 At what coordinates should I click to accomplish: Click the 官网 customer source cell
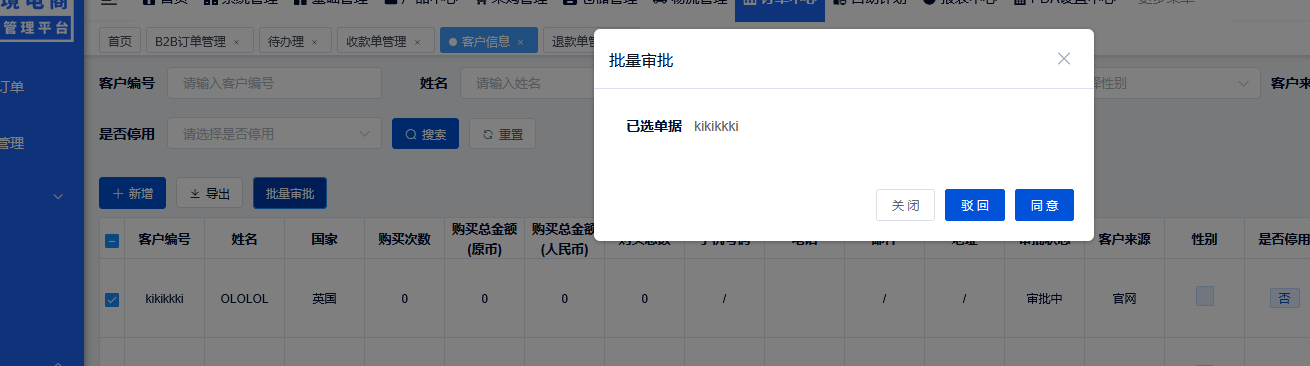point(1124,298)
